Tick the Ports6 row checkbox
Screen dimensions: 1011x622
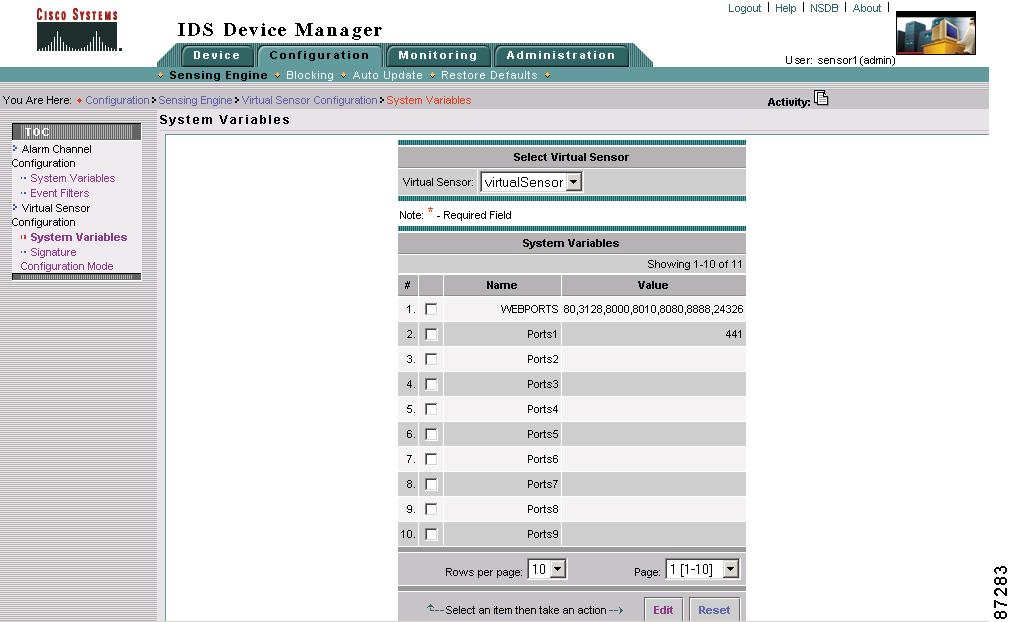pos(431,459)
